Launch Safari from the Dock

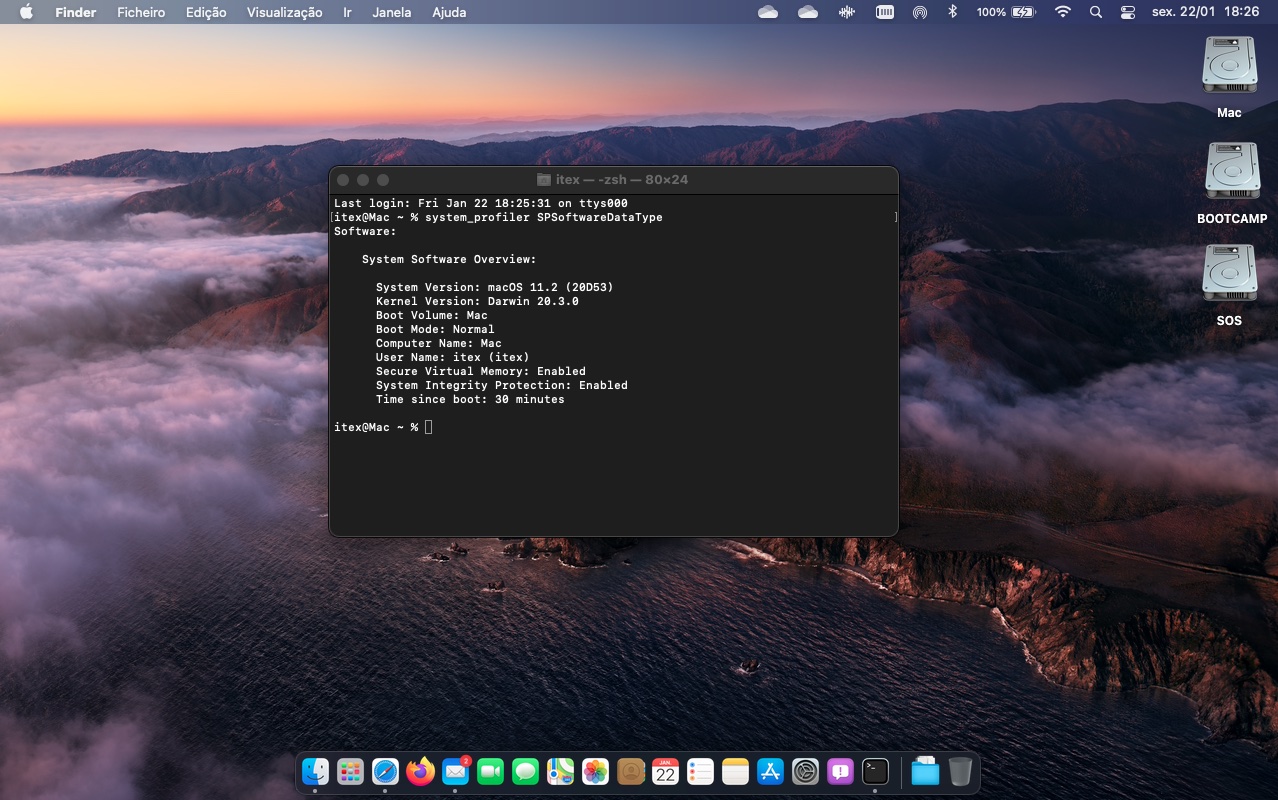385,772
